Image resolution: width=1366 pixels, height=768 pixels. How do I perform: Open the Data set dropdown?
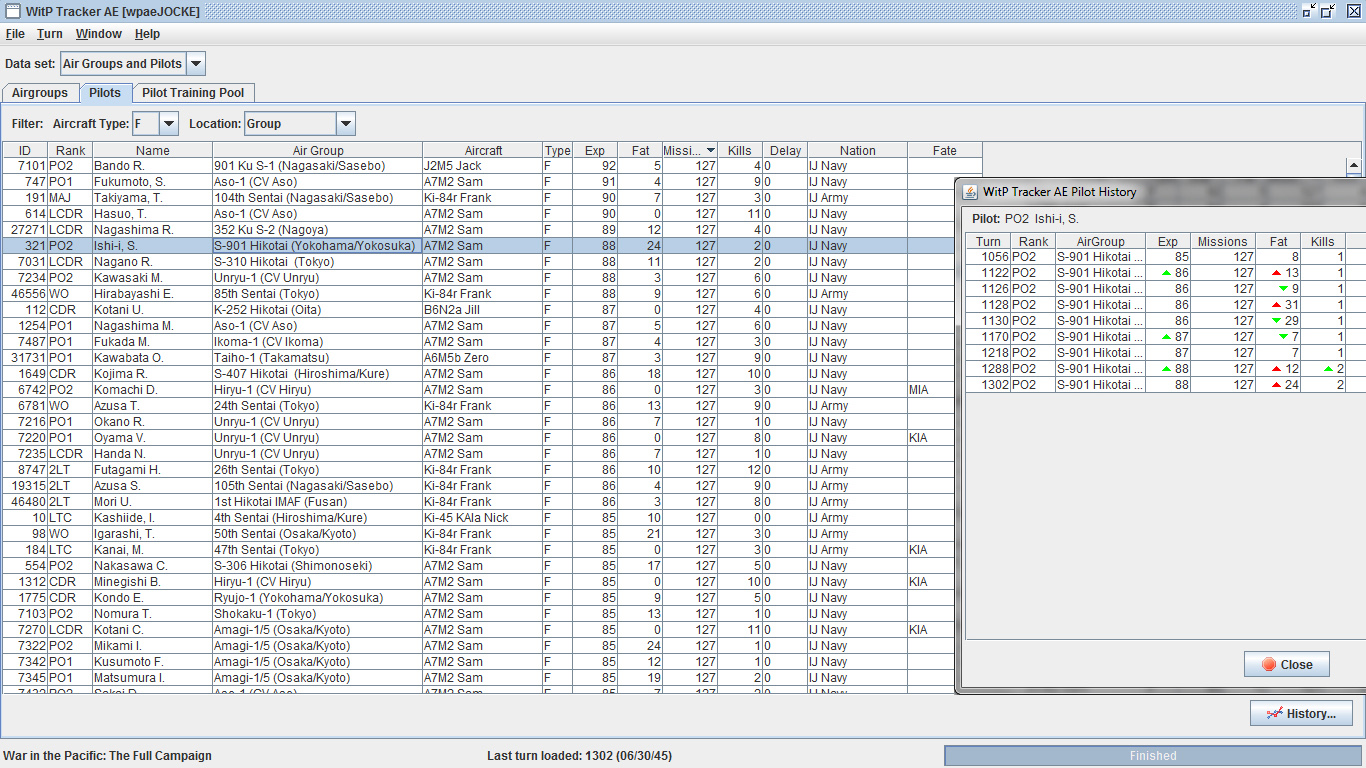coord(196,64)
